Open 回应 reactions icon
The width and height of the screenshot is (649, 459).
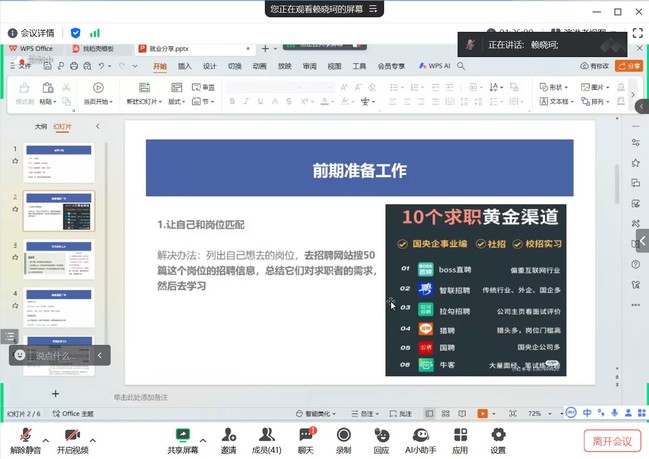pyautogui.click(x=381, y=436)
